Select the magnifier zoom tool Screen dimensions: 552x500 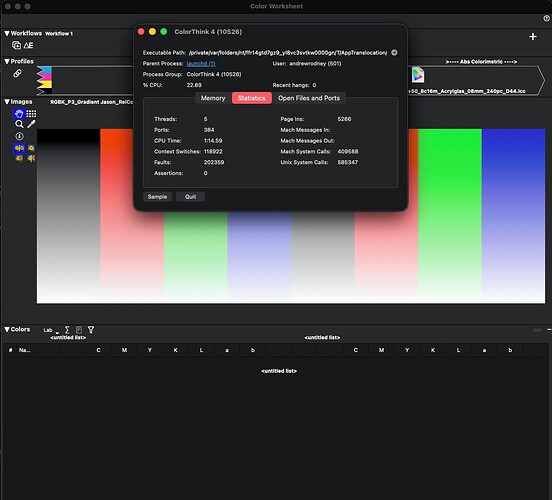click(19, 124)
